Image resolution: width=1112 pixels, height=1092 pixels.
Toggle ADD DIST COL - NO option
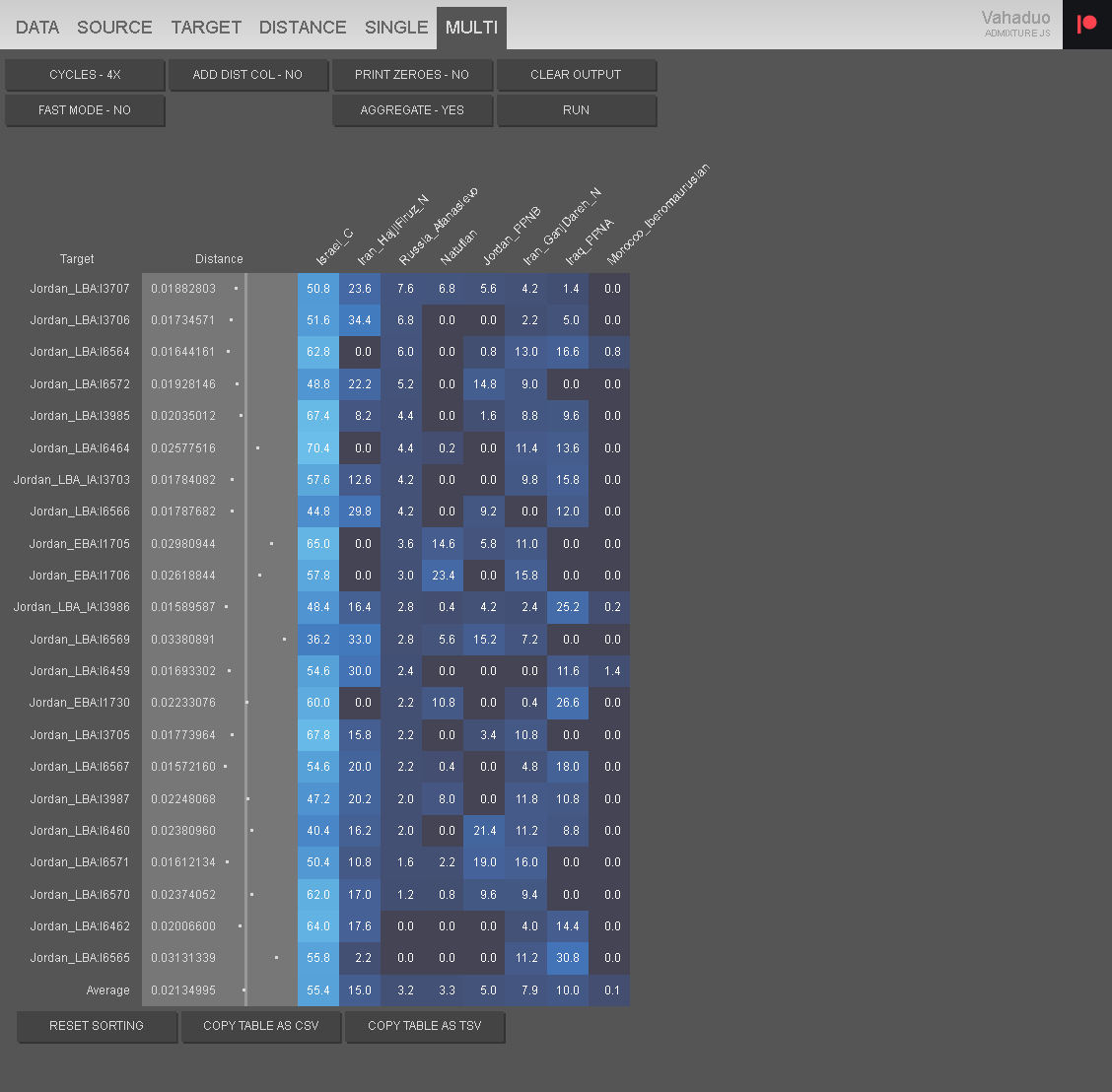coord(247,75)
